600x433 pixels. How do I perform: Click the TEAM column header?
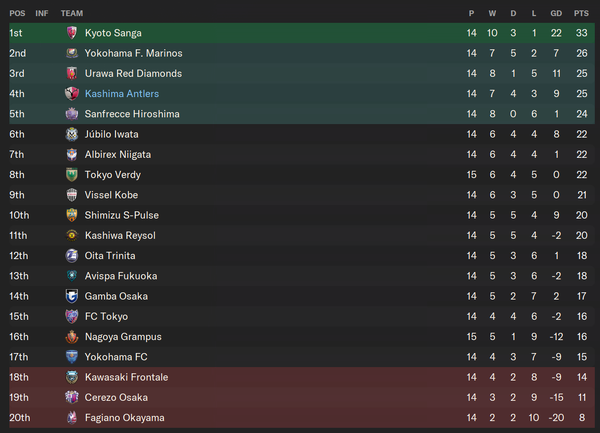click(x=72, y=13)
